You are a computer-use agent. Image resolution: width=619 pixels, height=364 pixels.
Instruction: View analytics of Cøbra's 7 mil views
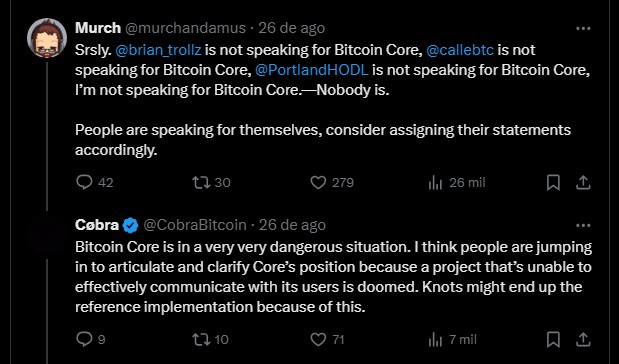click(x=435, y=340)
